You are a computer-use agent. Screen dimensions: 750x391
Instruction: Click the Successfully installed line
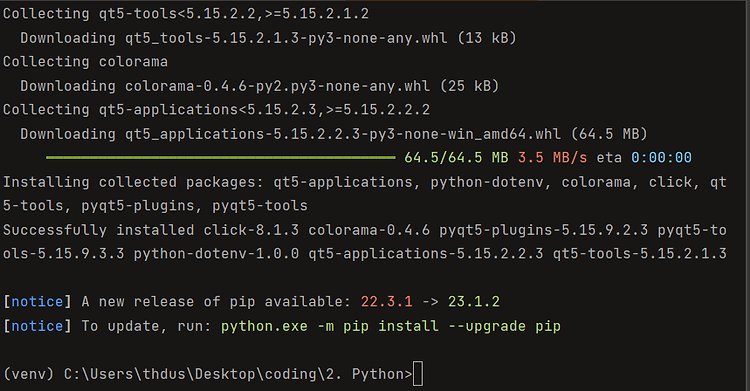coord(365,242)
